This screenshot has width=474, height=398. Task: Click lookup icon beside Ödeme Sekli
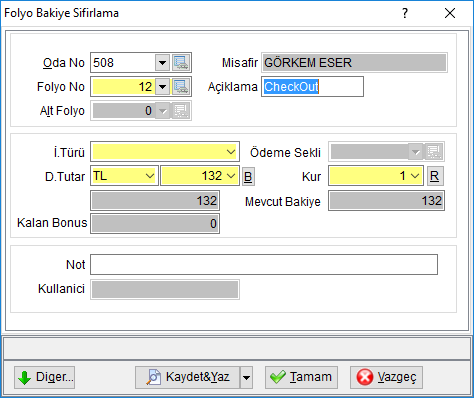(434, 152)
